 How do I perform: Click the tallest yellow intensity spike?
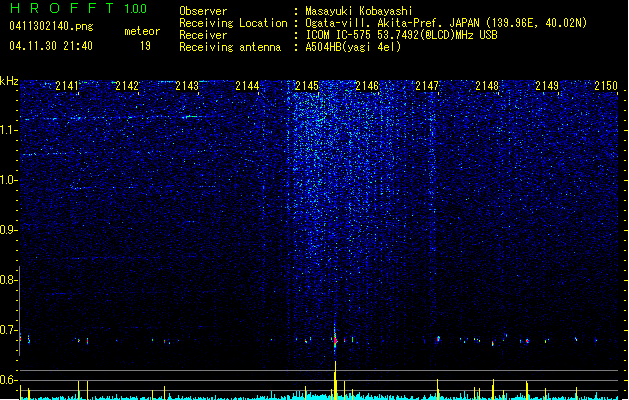pyautogui.click(x=335, y=380)
